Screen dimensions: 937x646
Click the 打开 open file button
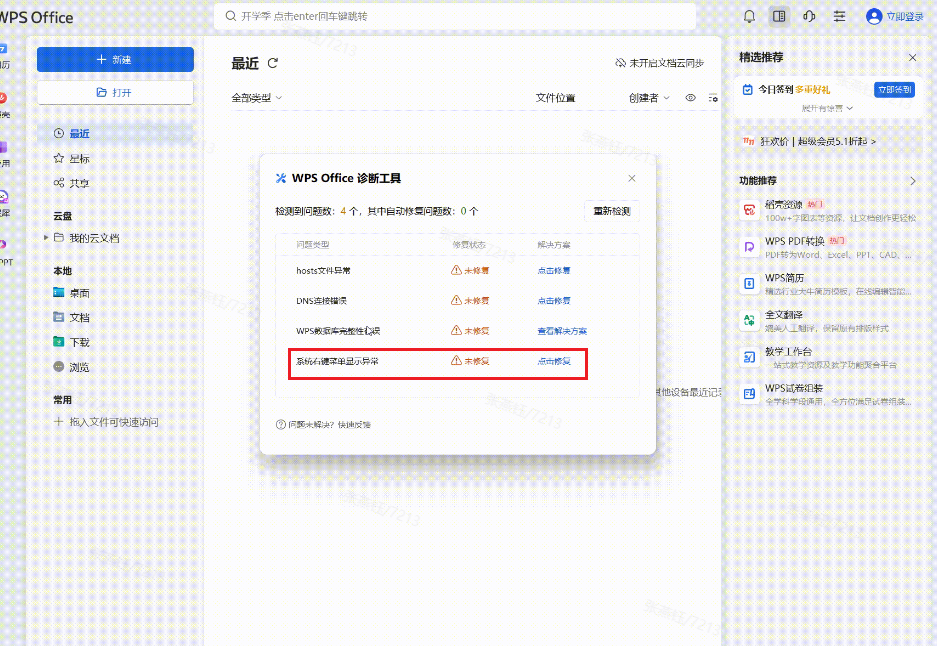click(x=115, y=92)
